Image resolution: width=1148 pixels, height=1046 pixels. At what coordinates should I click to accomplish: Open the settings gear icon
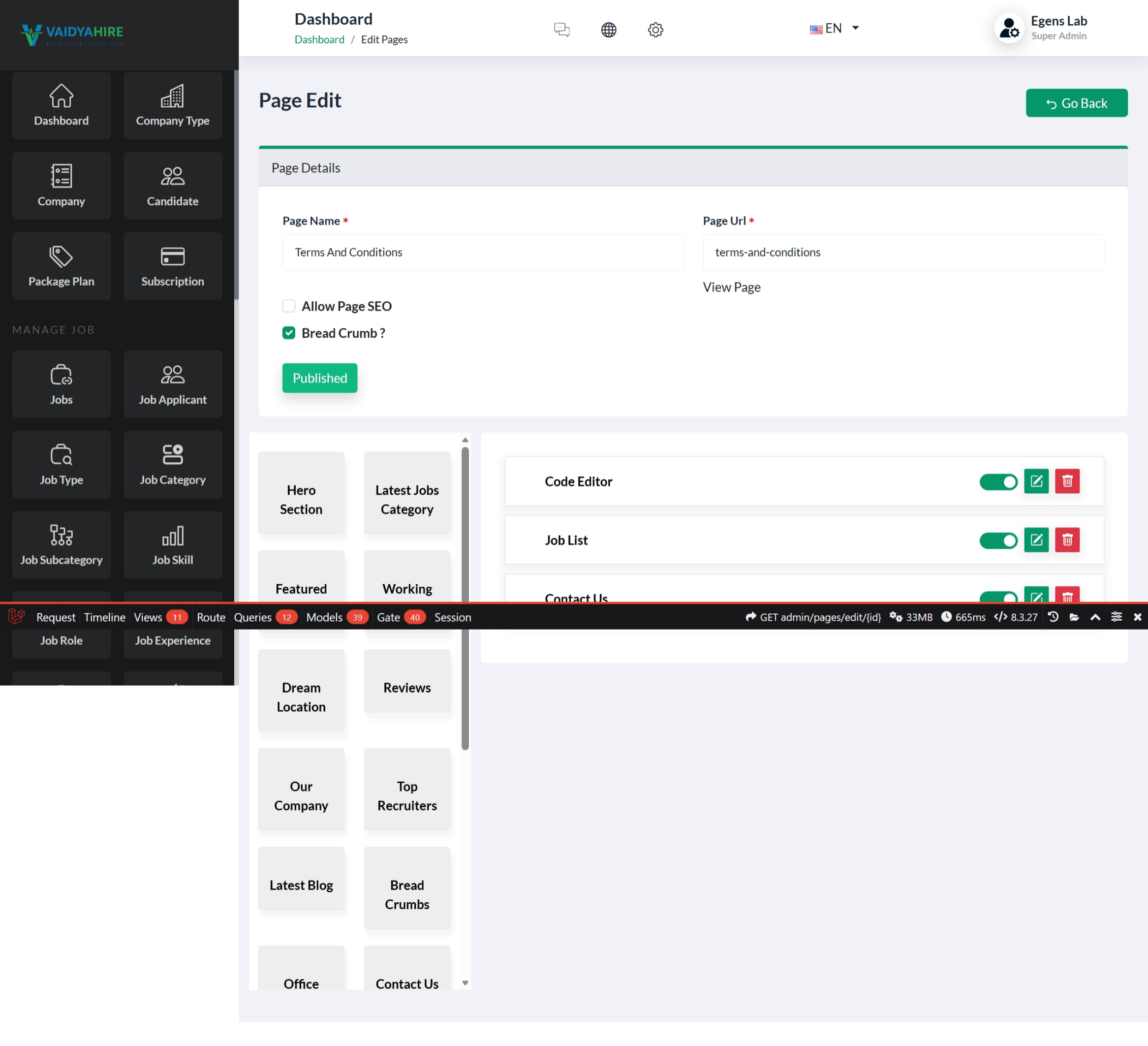[655, 29]
